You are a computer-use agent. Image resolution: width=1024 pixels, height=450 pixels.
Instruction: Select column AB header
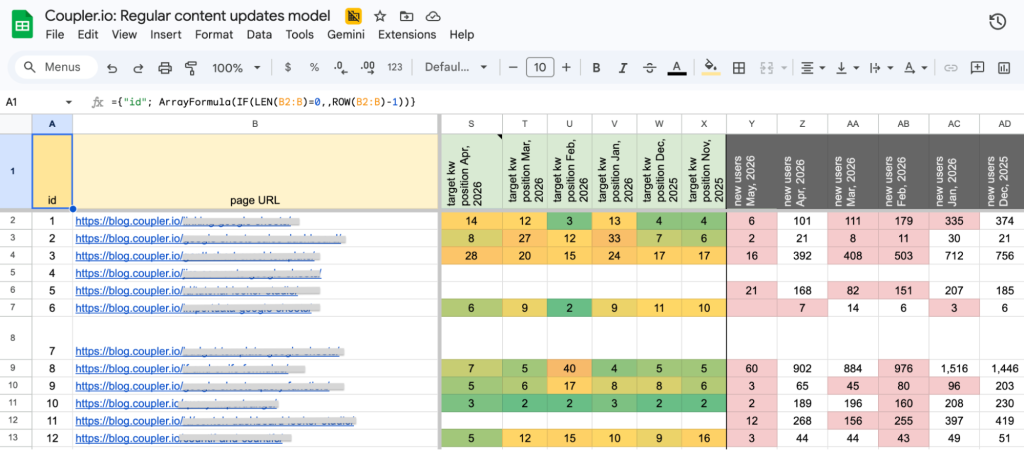click(x=903, y=123)
